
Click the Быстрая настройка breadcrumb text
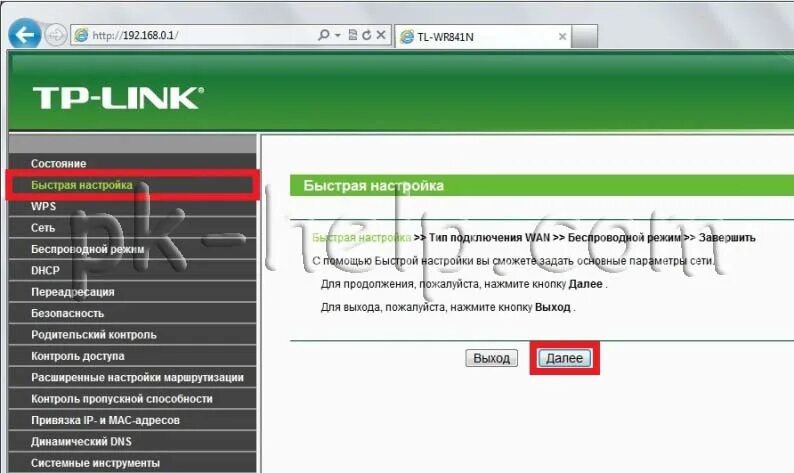[x=361, y=238]
